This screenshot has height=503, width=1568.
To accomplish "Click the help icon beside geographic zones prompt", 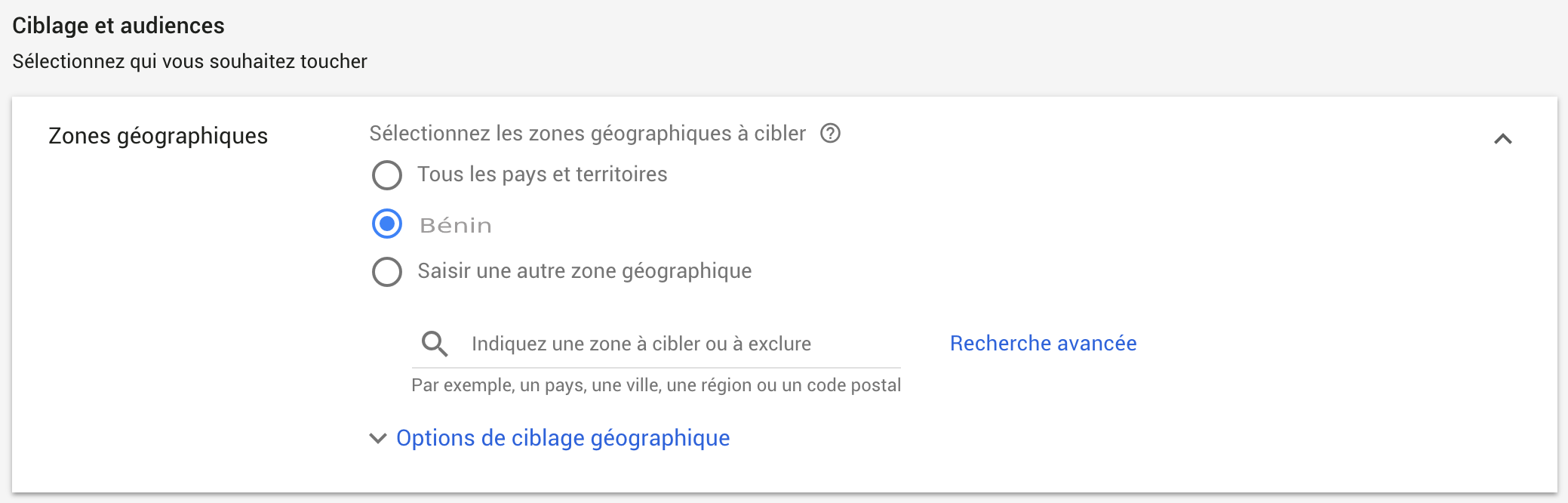I will [x=830, y=134].
